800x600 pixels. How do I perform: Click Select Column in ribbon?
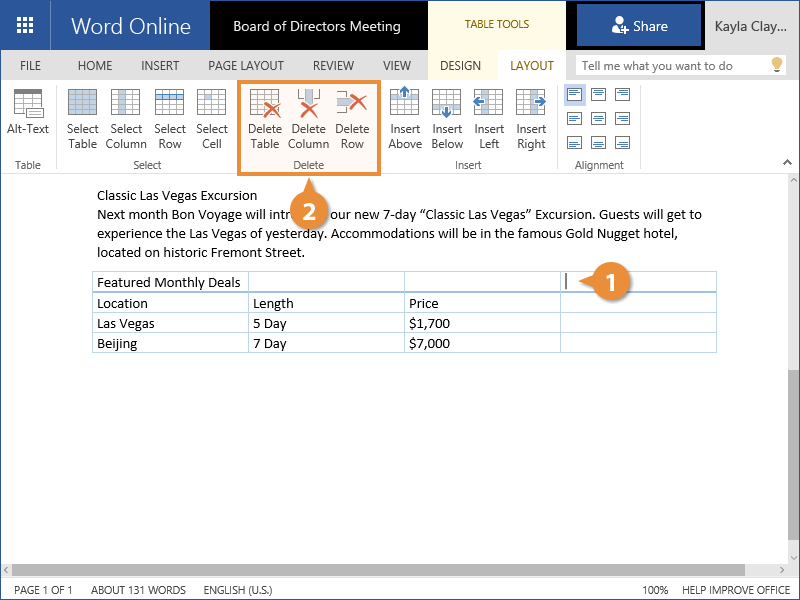(126, 119)
